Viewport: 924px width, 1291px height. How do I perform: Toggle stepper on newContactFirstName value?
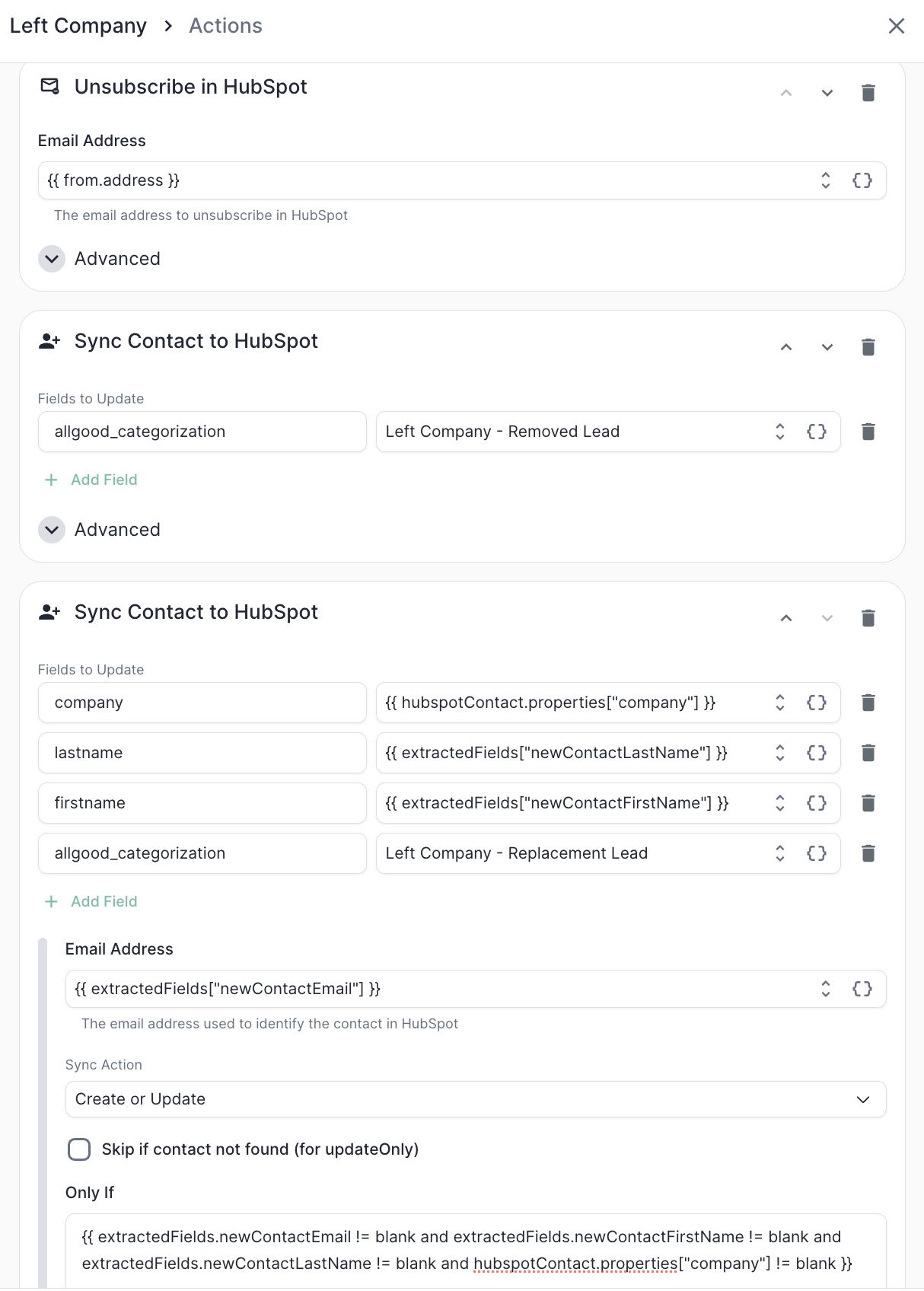[x=779, y=803]
